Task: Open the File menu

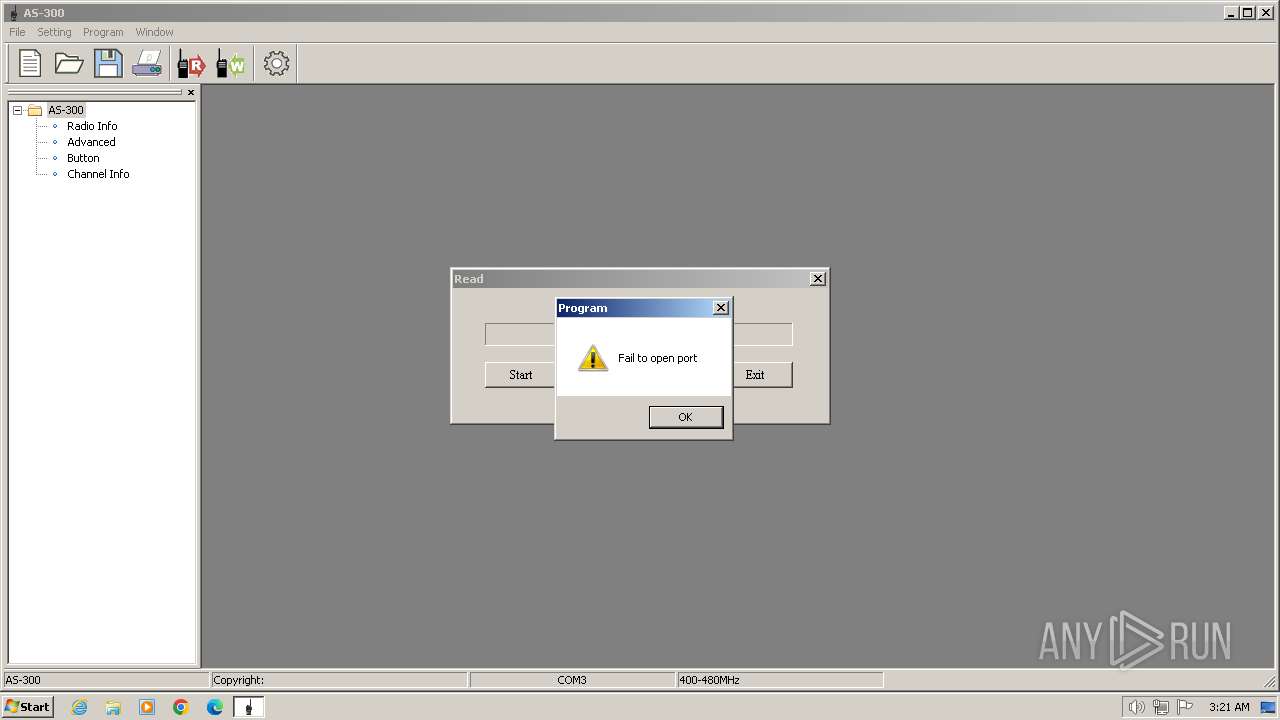Action: point(17,32)
